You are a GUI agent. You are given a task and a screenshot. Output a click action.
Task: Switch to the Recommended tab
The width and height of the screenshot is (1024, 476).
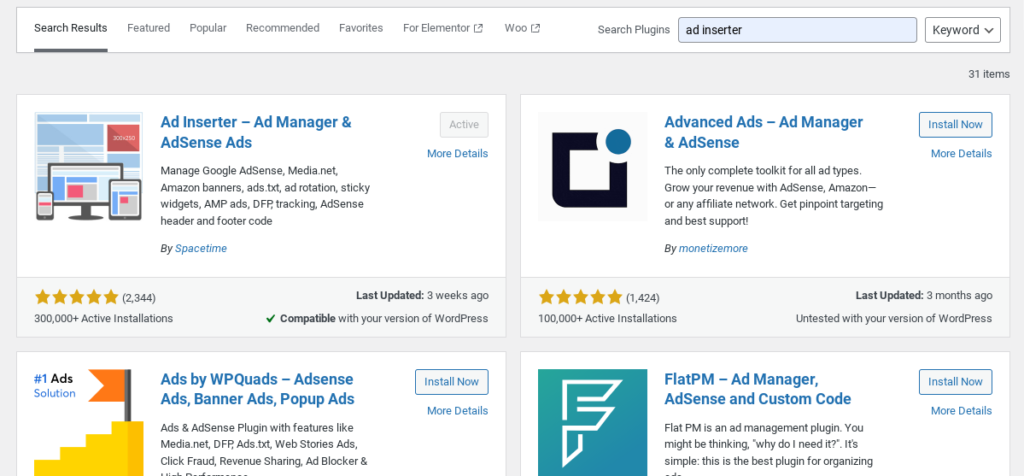pyautogui.click(x=283, y=28)
